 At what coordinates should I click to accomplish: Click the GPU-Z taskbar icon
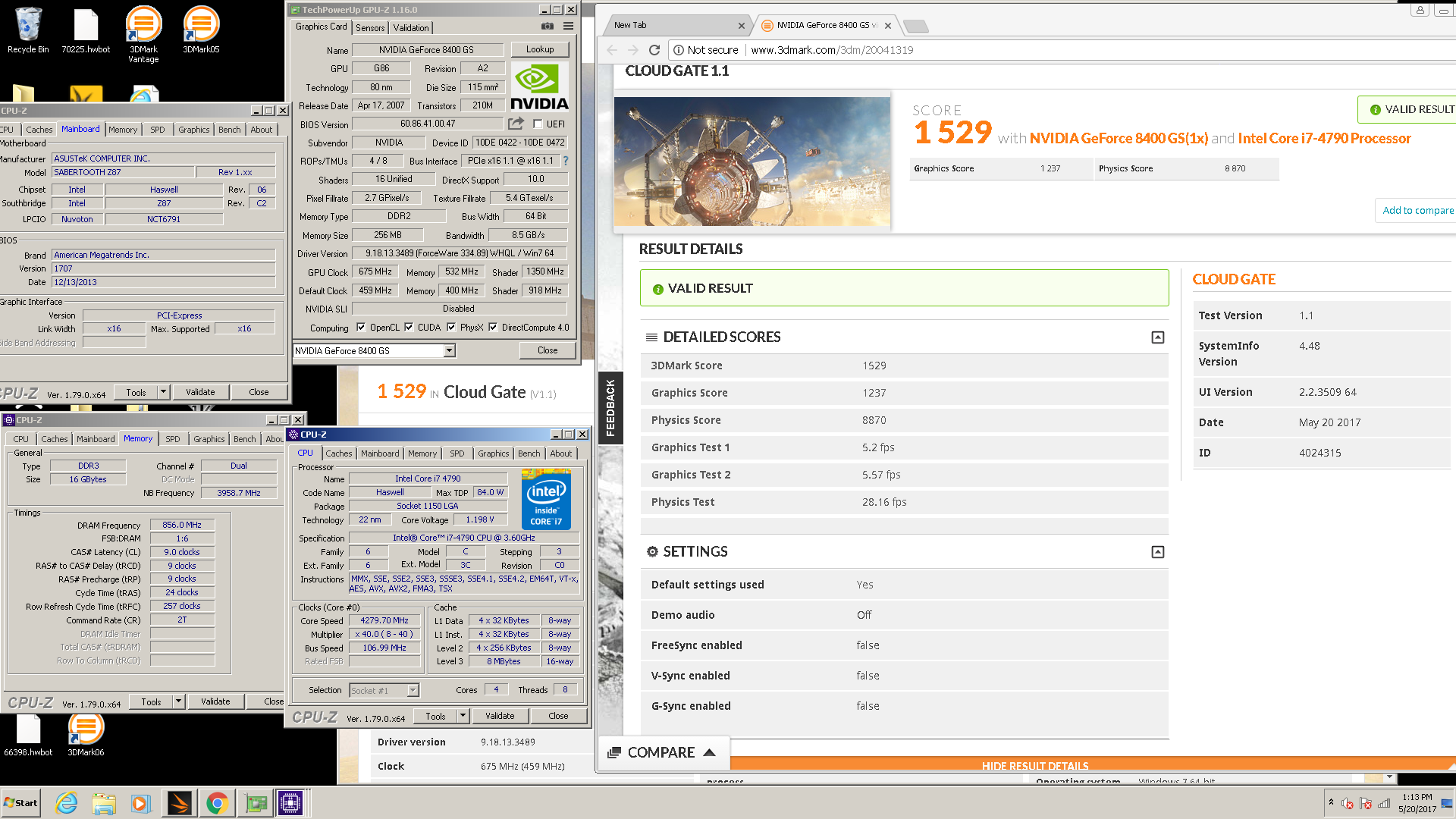tap(256, 803)
